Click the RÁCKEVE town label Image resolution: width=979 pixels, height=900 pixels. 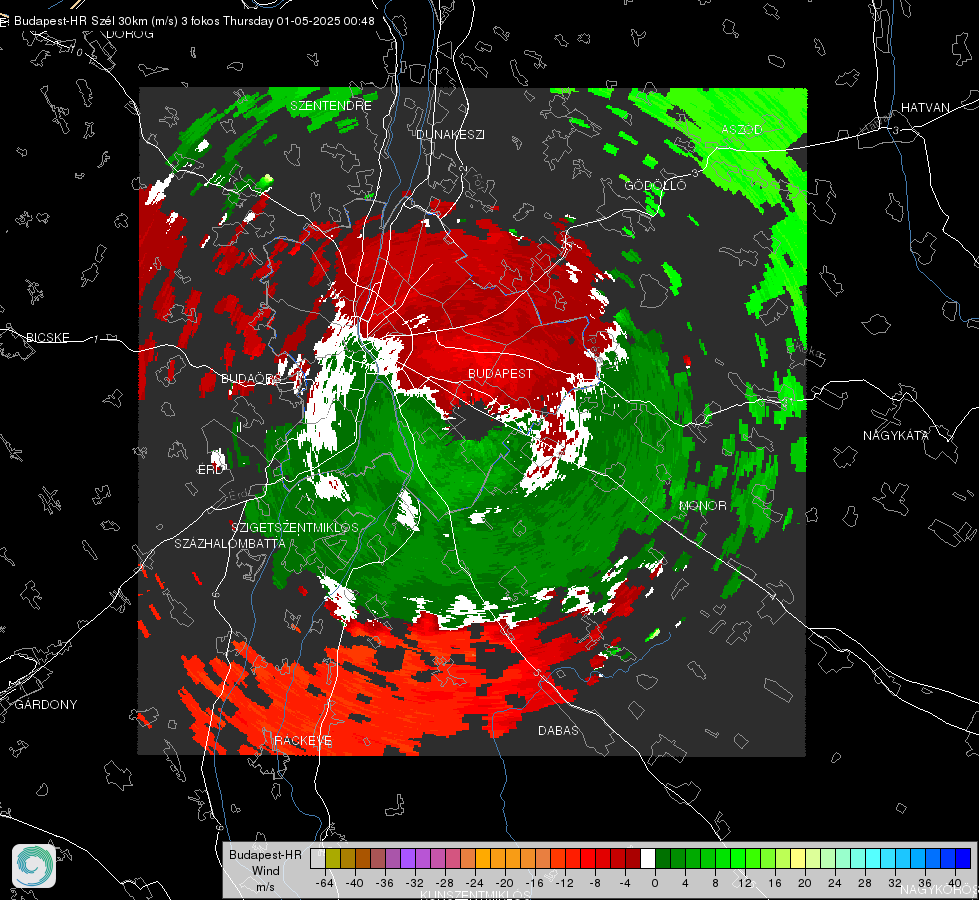pyautogui.click(x=303, y=741)
